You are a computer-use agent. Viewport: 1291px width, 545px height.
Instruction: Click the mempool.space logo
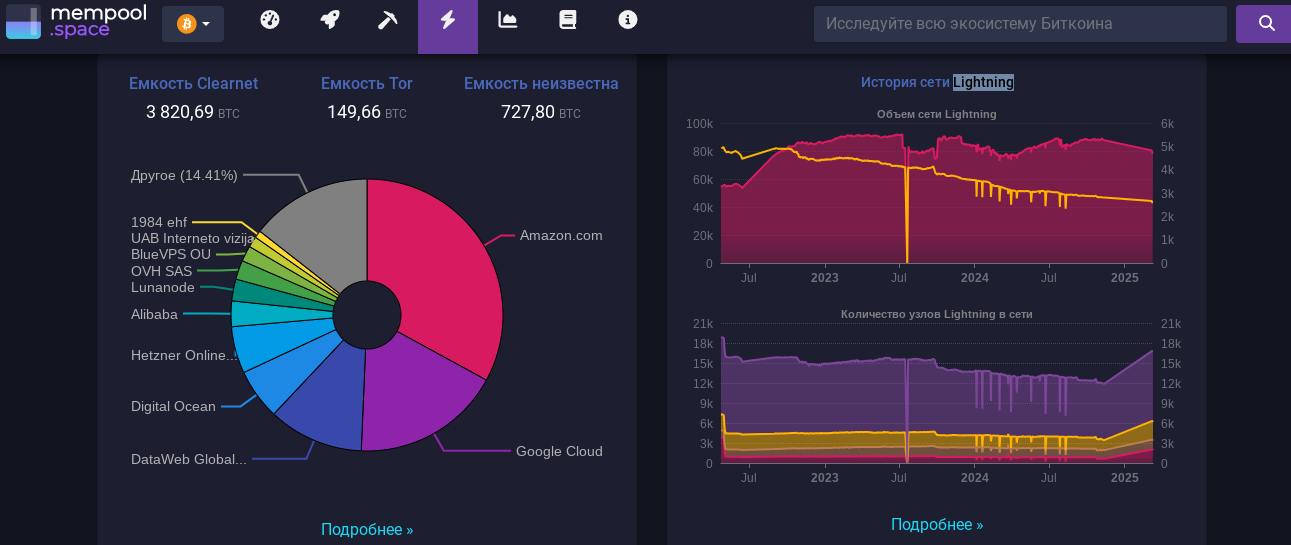coord(77,21)
